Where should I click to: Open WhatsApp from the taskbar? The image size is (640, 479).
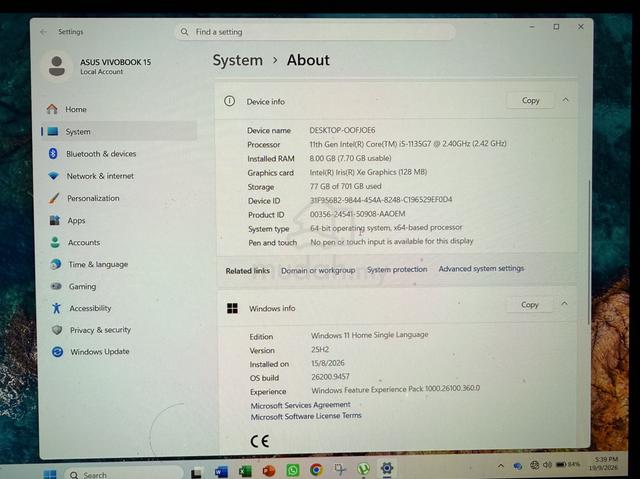click(292, 470)
